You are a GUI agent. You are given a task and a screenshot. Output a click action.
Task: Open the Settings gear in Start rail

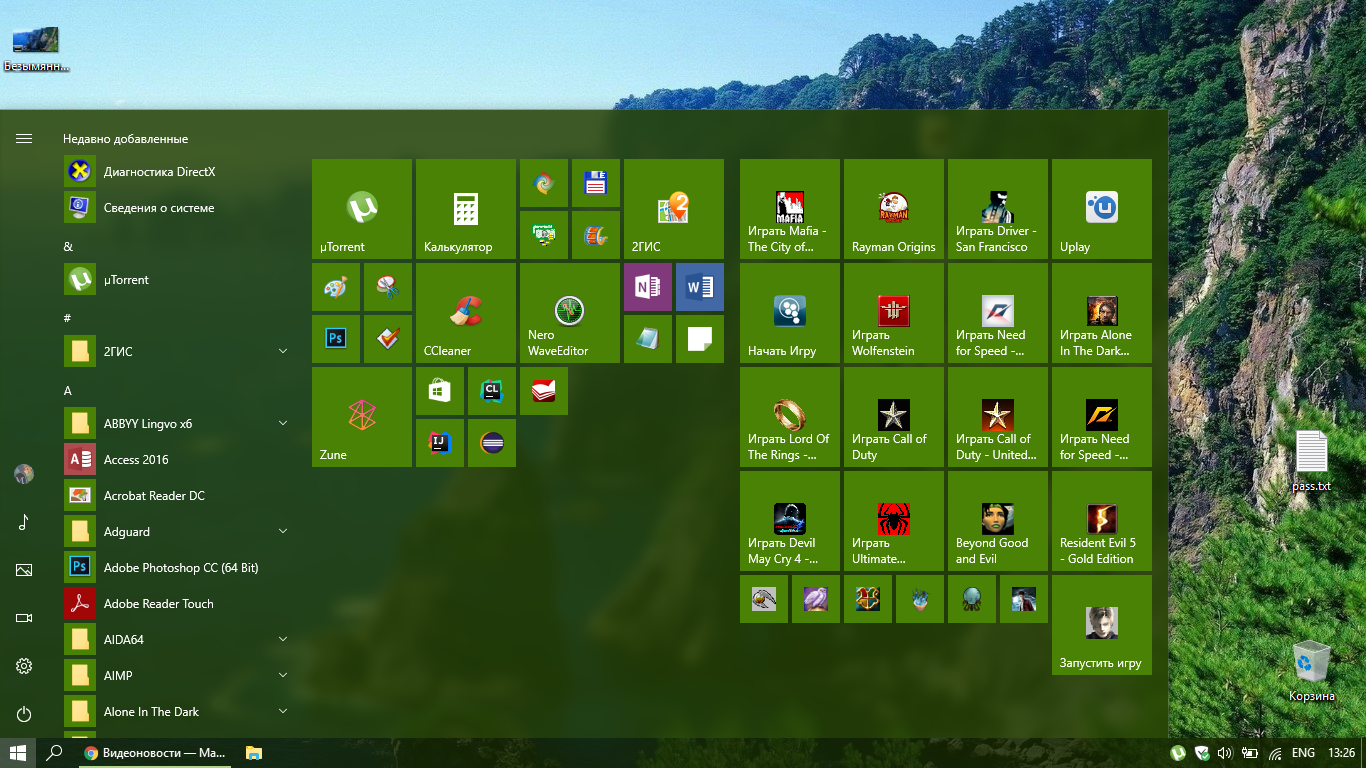pyautogui.click(x=24, y=666)
